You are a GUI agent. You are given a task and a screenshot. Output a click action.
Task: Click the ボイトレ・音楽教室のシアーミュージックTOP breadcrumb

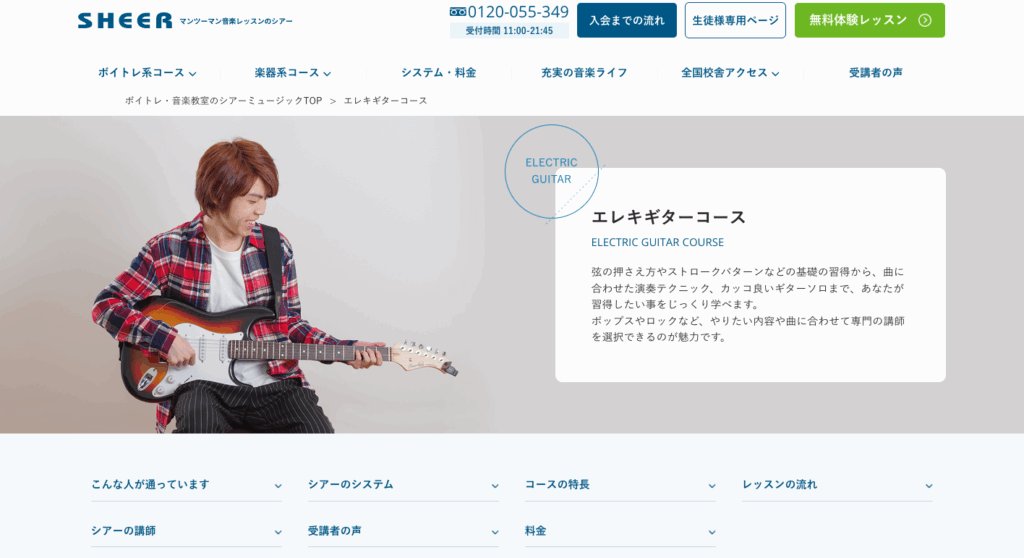[x=223, y=101]
